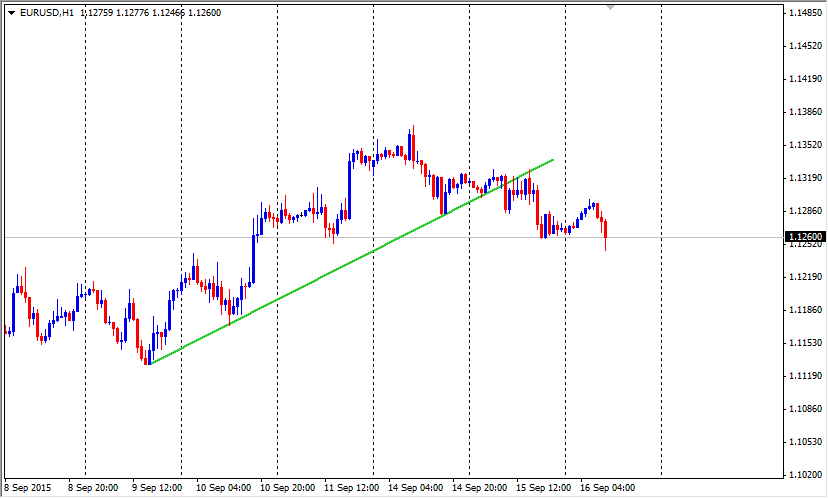The image size is (828, 498).
Task: Click the 10 Sep 20:00 time label
Action: pyautogui.click(x=287, y=487)
